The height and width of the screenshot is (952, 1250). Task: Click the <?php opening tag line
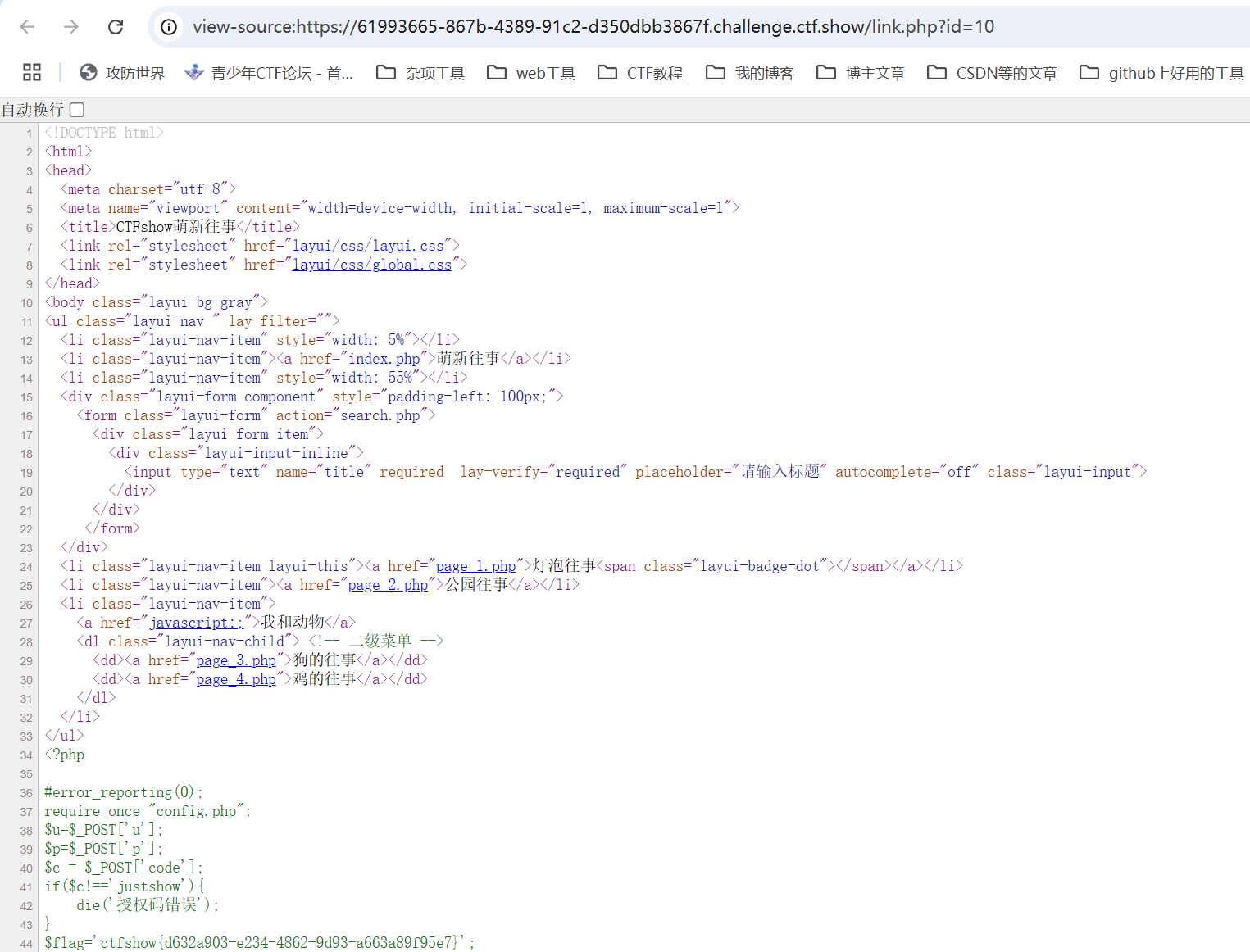64,755
